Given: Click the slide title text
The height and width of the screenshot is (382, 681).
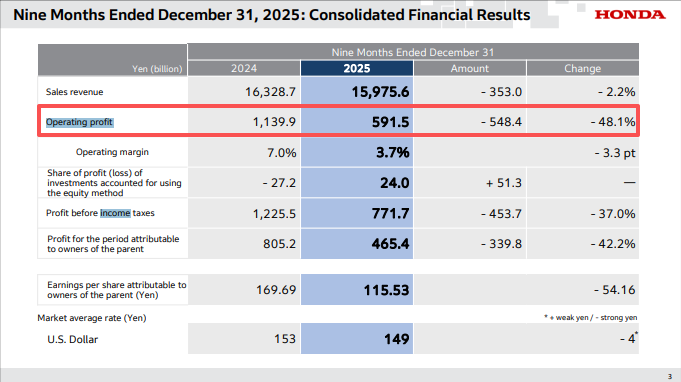Looking at the screenshot, I should coord(271,15).
